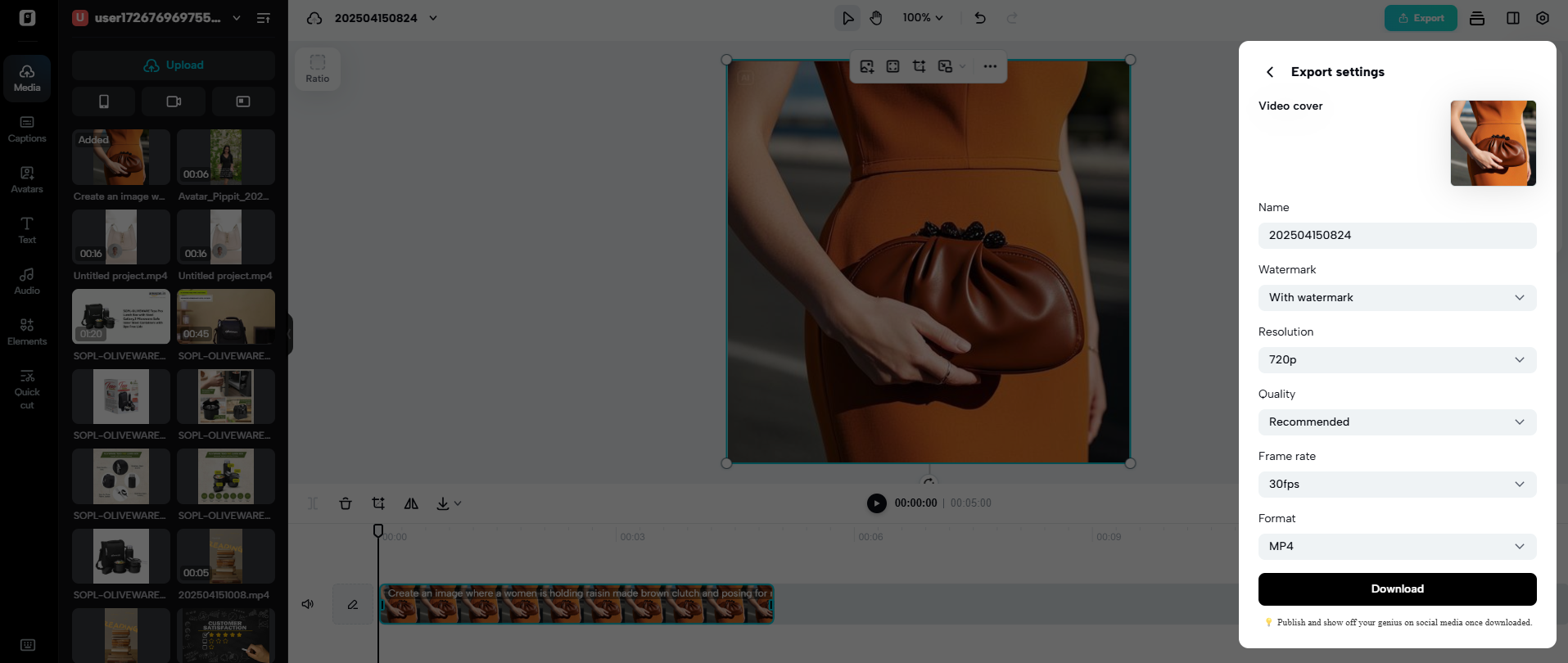Play the video preview
Viewport: 1568px width, 663px height.
pos(876,503)
